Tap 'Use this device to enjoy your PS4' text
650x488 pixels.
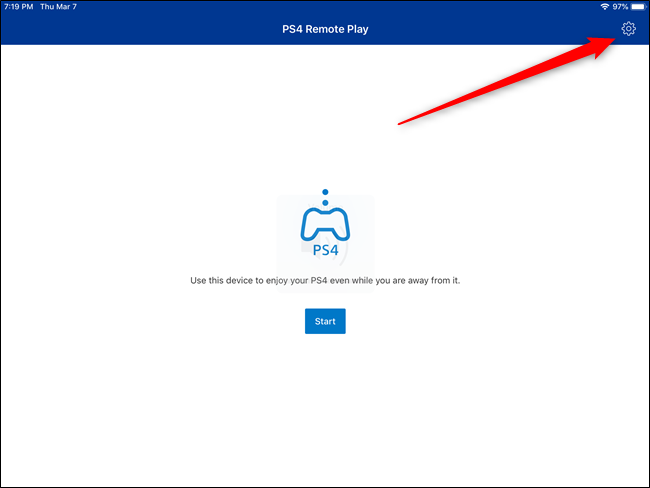[x=325, y=281]
